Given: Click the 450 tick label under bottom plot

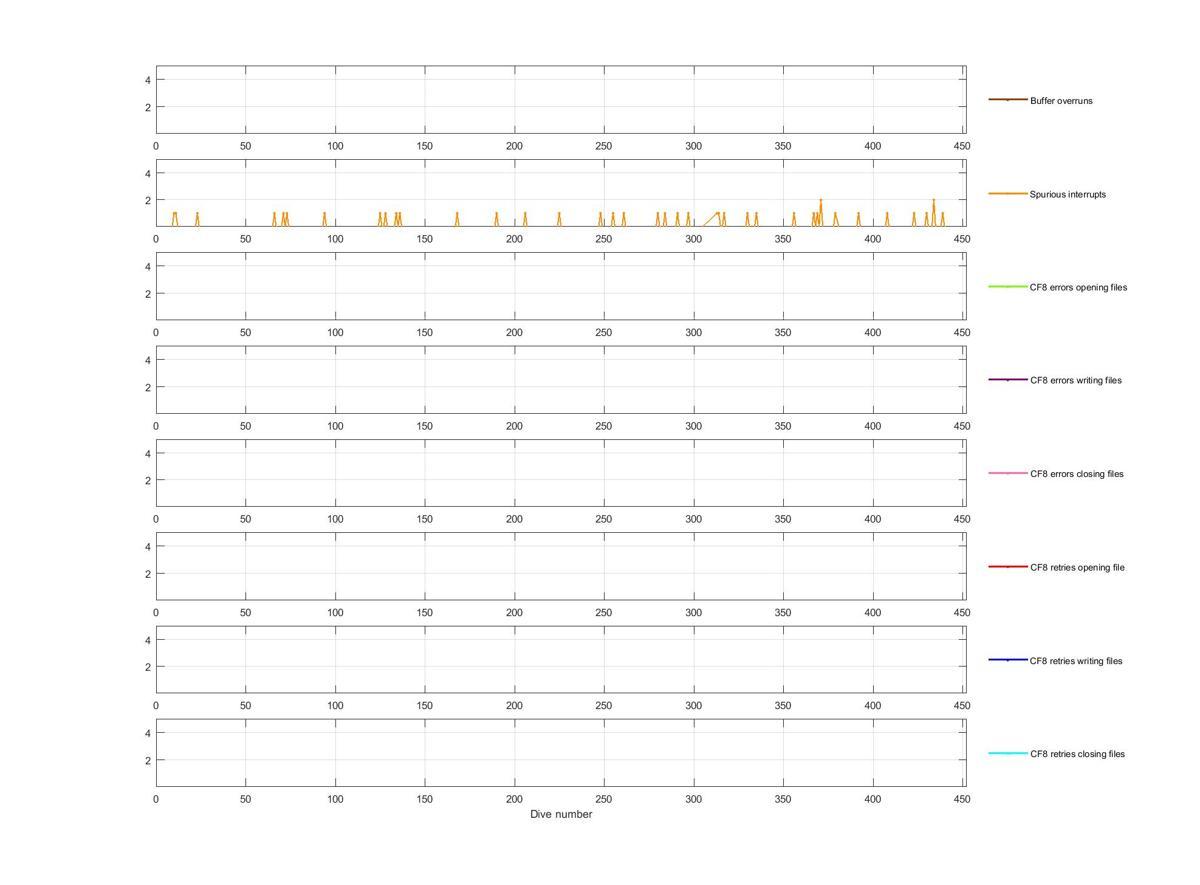Looking at the screenshot, I should [x=962, y=799].
